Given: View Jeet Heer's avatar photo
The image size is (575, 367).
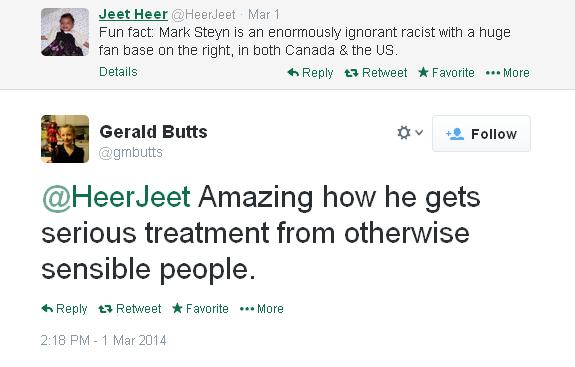Looking at the screenshot, I should [x=65, y=32].
